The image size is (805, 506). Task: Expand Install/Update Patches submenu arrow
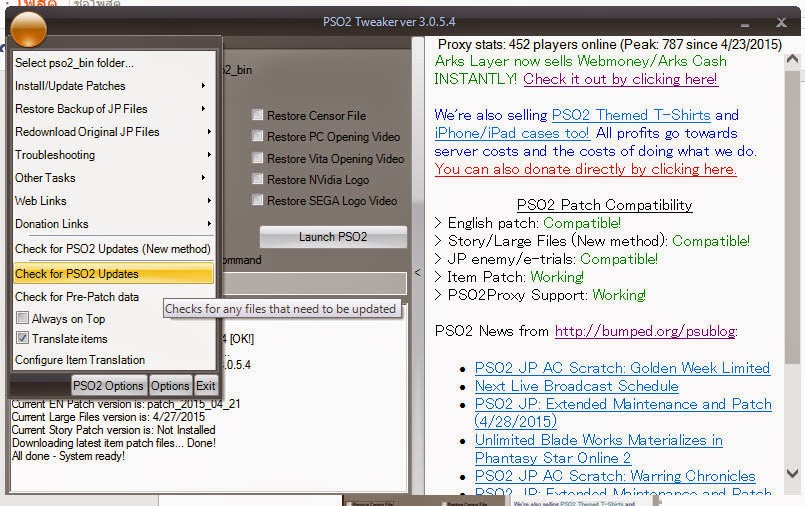204,86
